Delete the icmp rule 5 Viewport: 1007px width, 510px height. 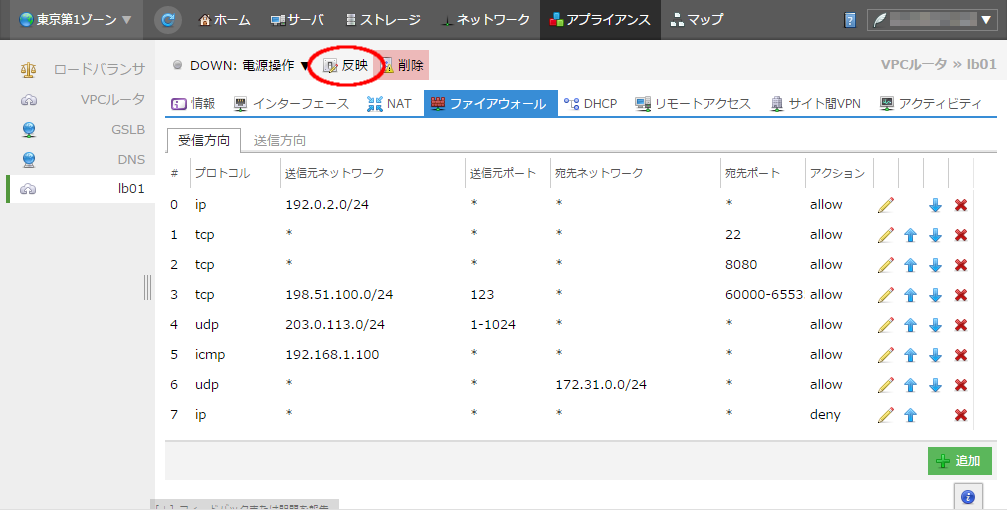click(961, 355)
